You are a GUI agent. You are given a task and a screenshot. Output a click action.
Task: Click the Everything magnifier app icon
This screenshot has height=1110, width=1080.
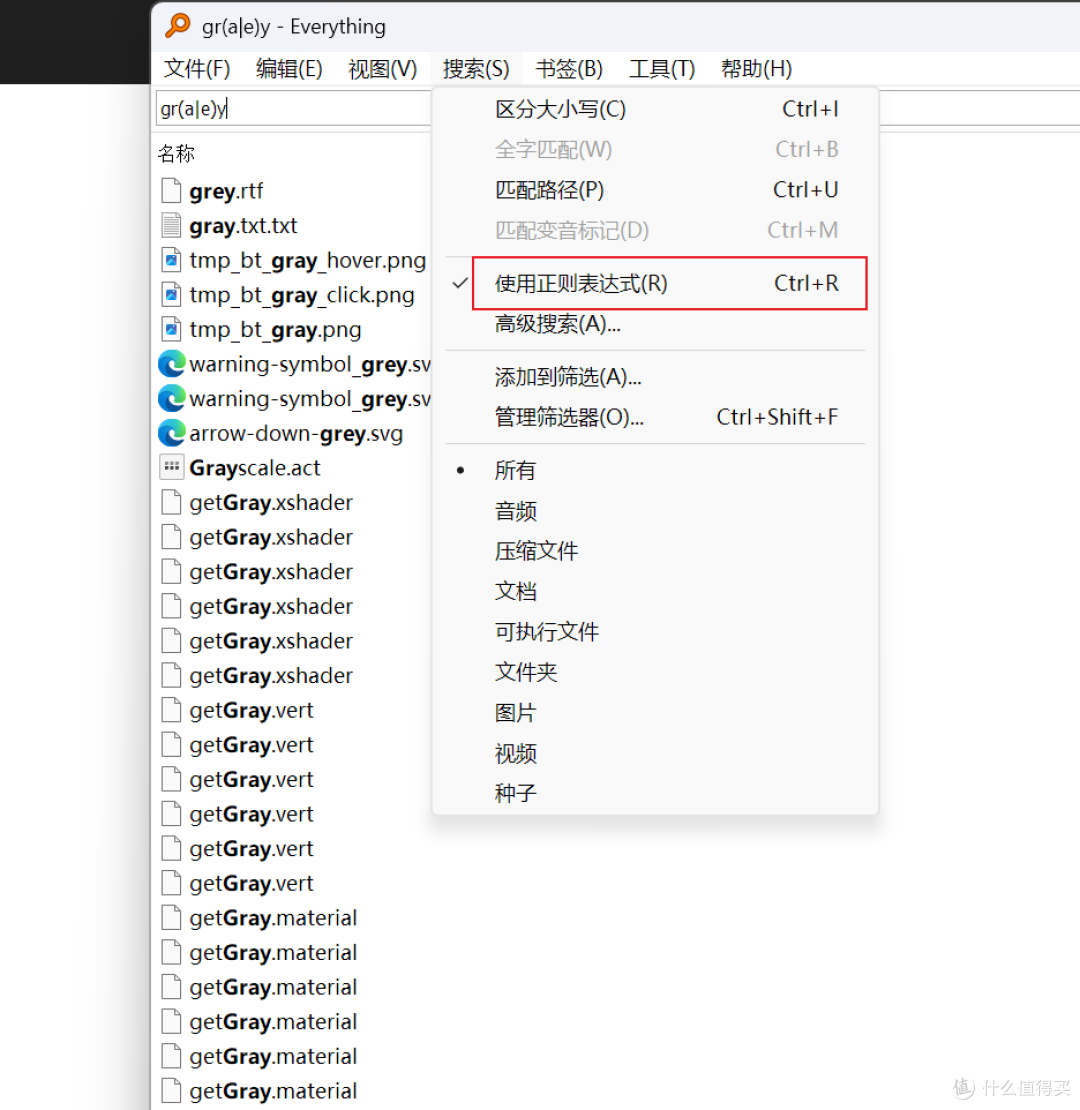point(178,25)
